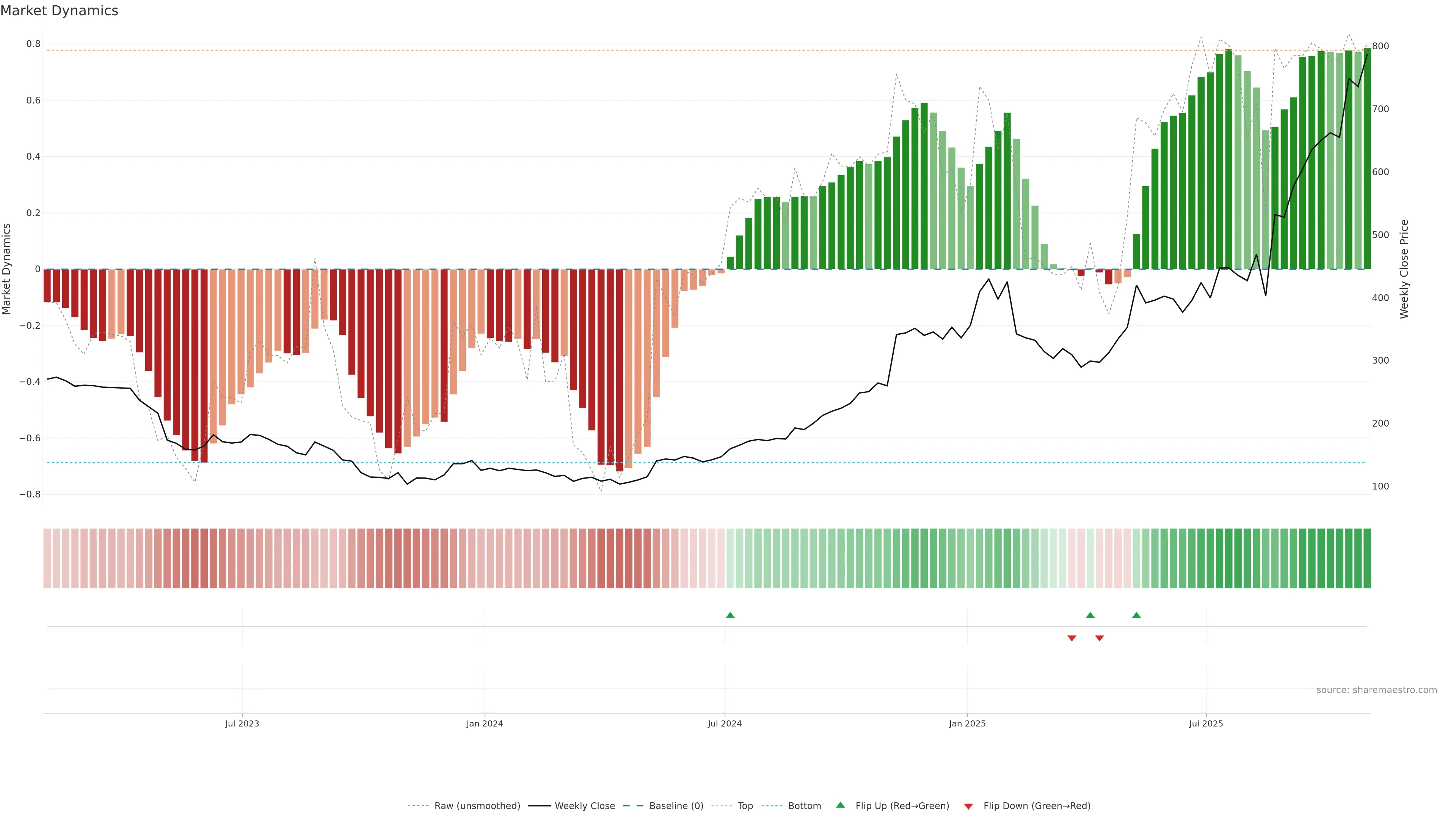The height and width of the screenshot is (819, 1456).
Task: Click the Market Dynamics chart title
Action: coord(60,11)
